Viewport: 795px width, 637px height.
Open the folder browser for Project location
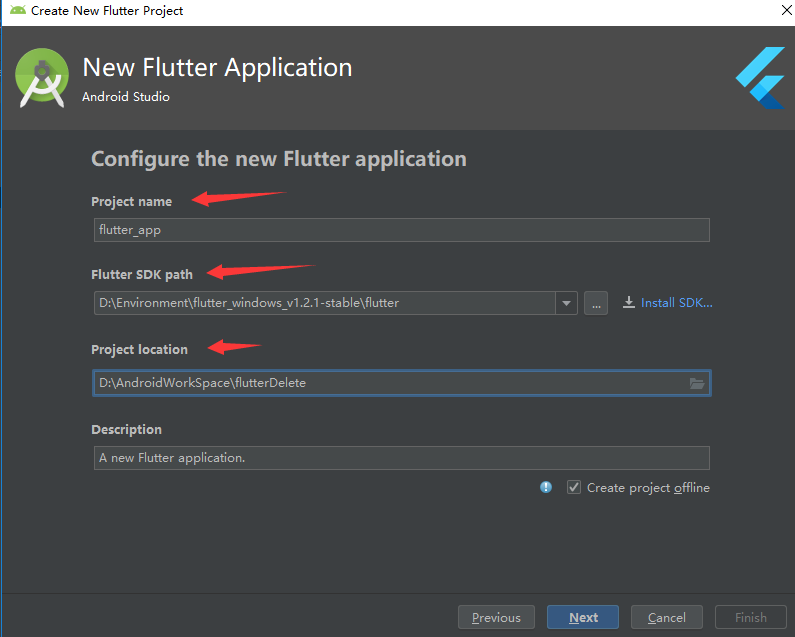pyautogui.click(x=698, y=383)
